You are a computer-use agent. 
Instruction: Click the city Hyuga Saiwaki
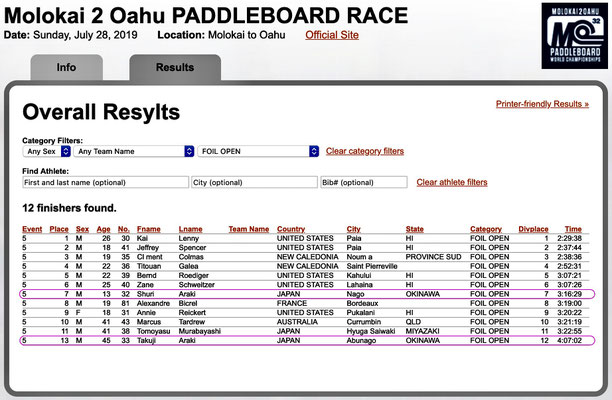click(x=371, y=331)
